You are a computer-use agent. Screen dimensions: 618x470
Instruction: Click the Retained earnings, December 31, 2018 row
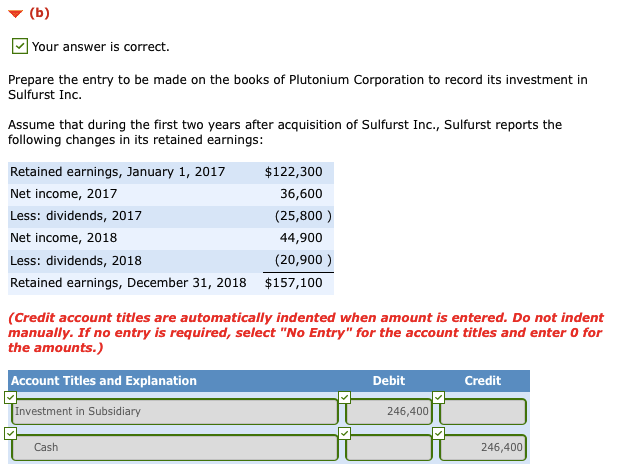(170, 283)
